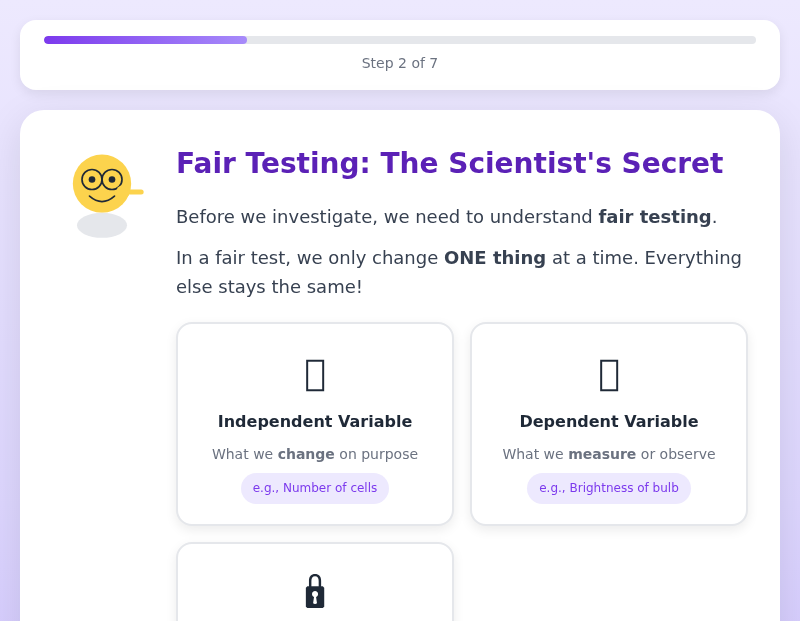This screenshot has height=621, width=800.
Task: Click the 'else stays the same!' line
Action: 269,287
